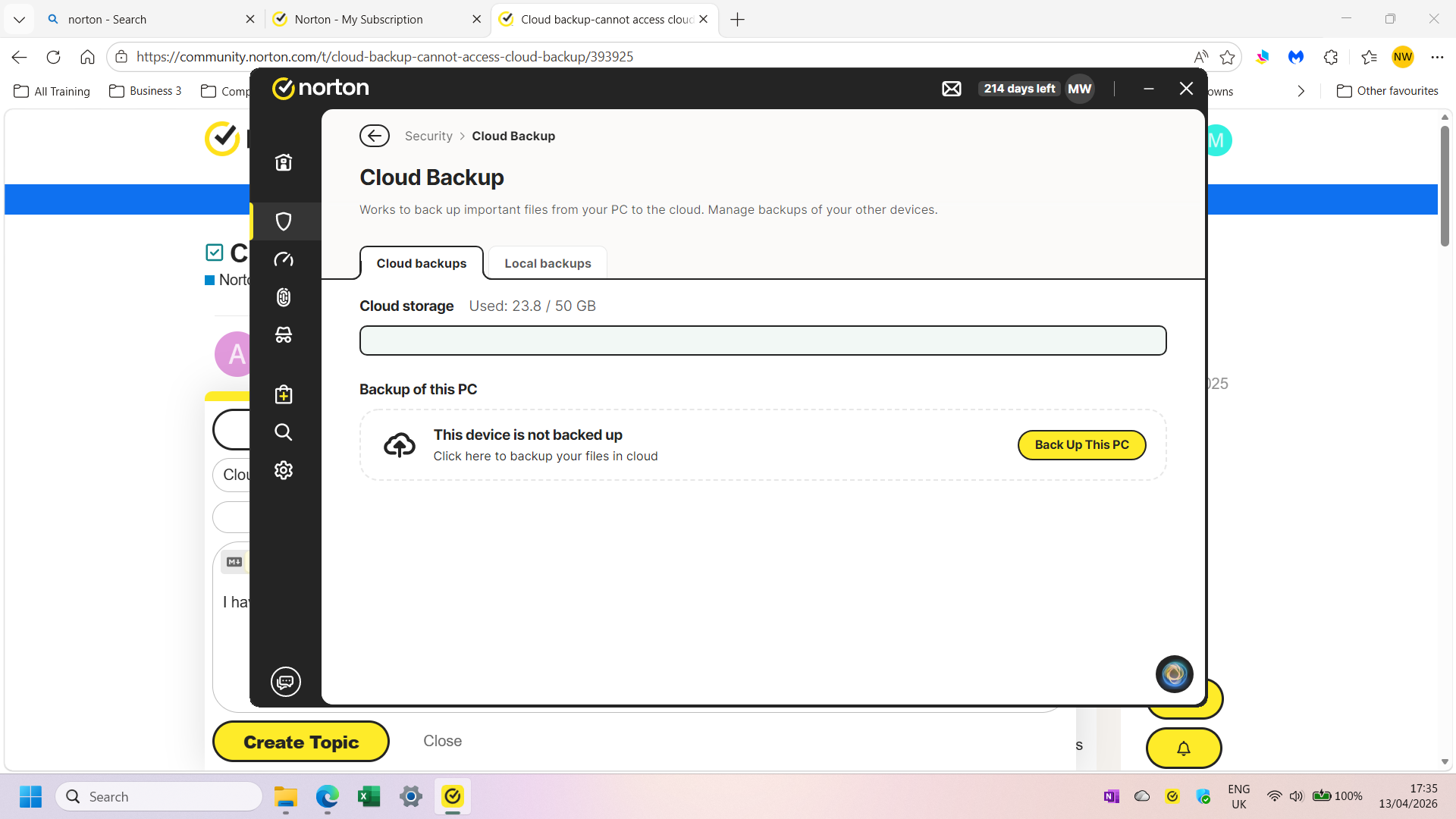Open Excel from the Windows taskbar
This screenshot has height=819, width=1456.
click(369, 797)
